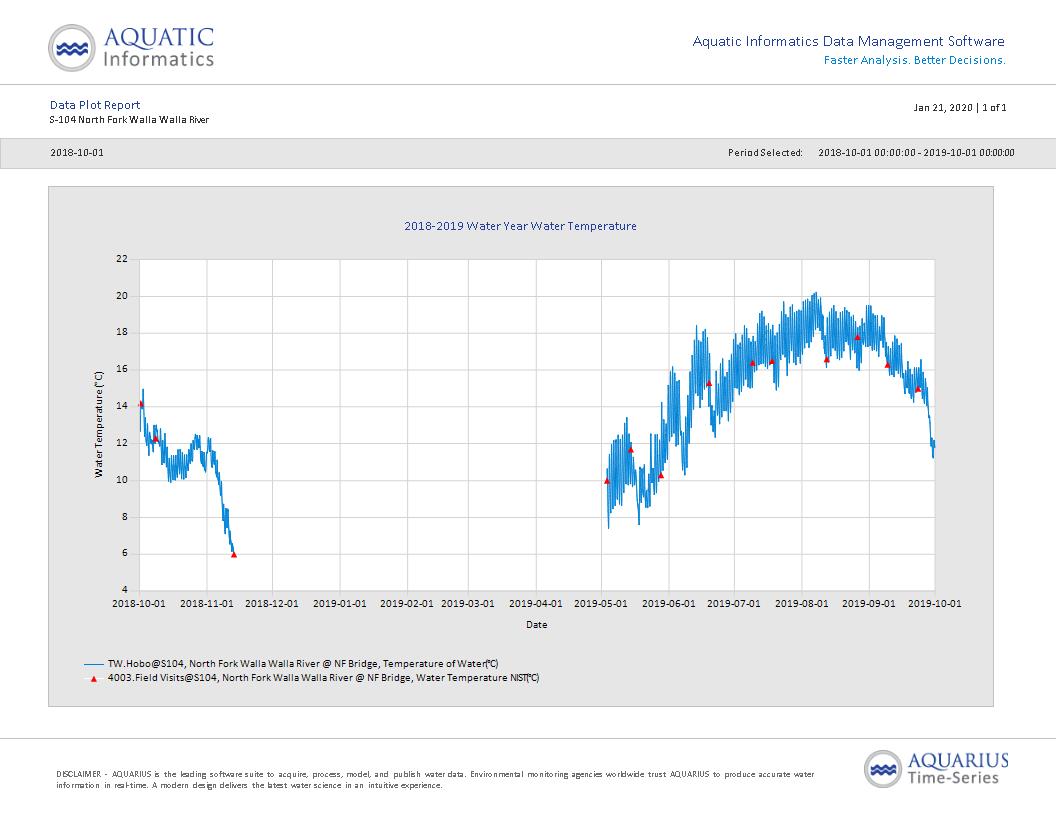Click x-axis tick label '2019-09-01'

[869, 603]
